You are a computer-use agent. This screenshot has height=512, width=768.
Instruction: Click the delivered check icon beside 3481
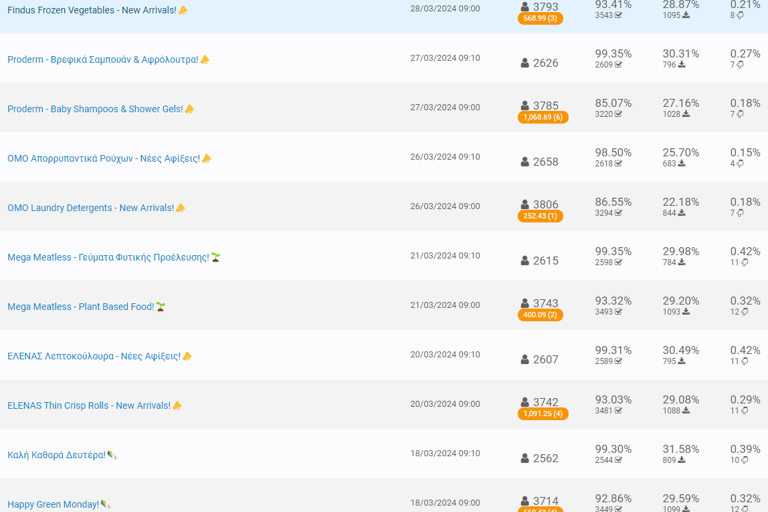[x=619, y=411]
